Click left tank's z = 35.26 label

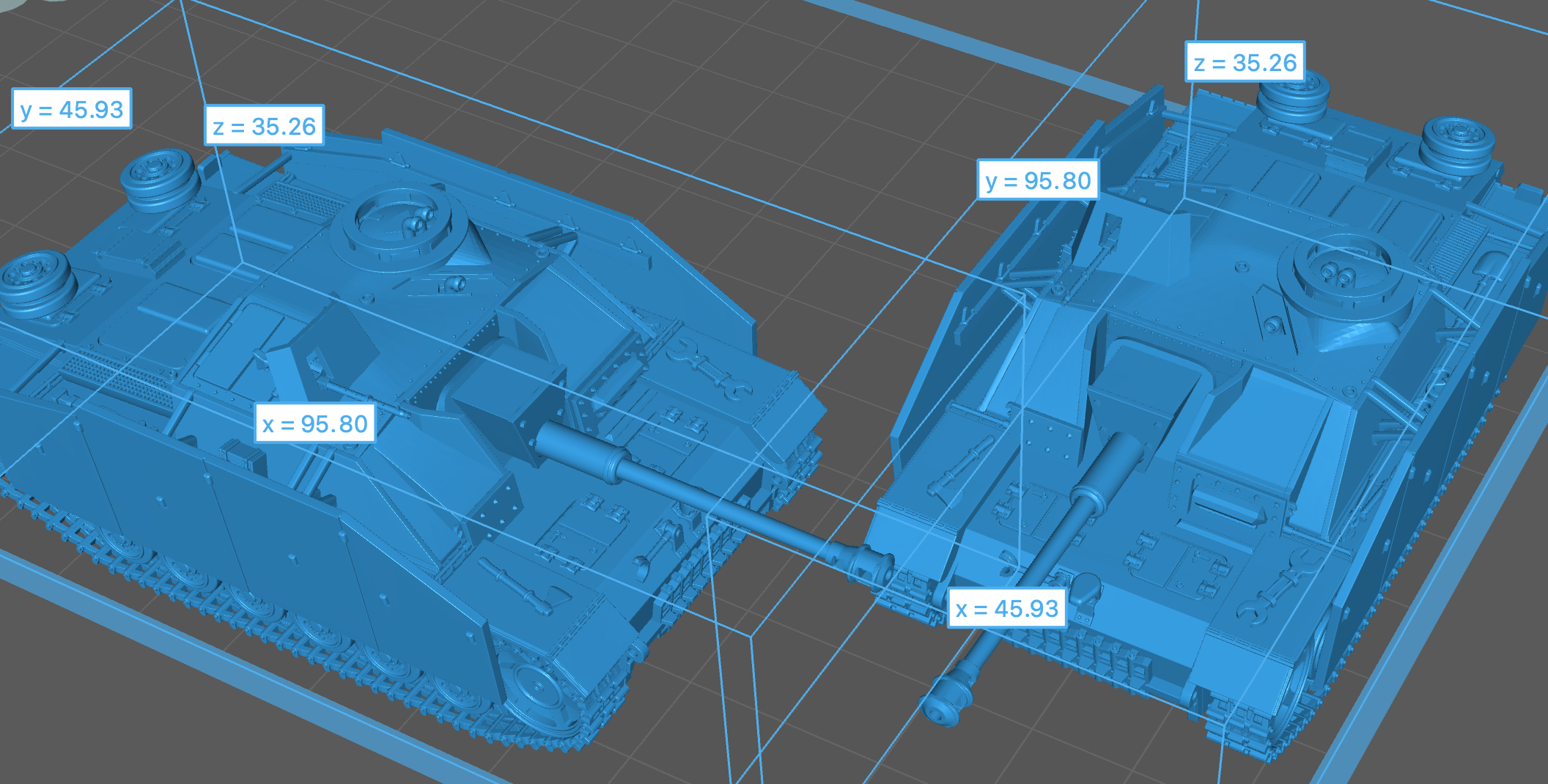[264, 126]
